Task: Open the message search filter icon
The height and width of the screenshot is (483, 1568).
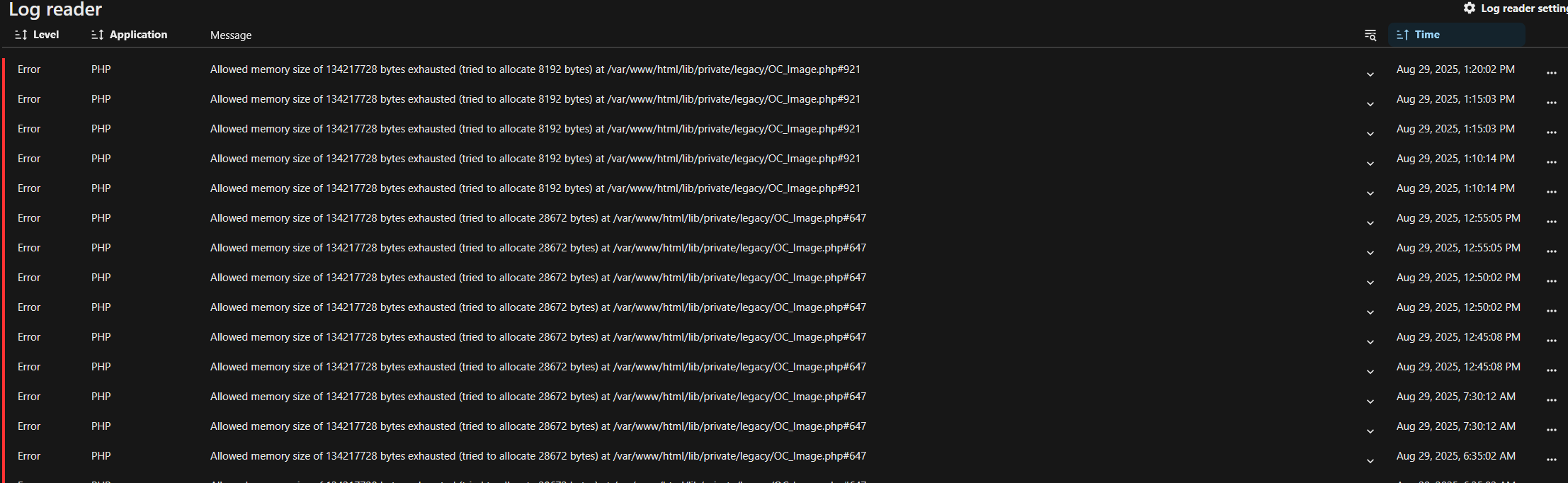Action: [x=1370, y=35]
